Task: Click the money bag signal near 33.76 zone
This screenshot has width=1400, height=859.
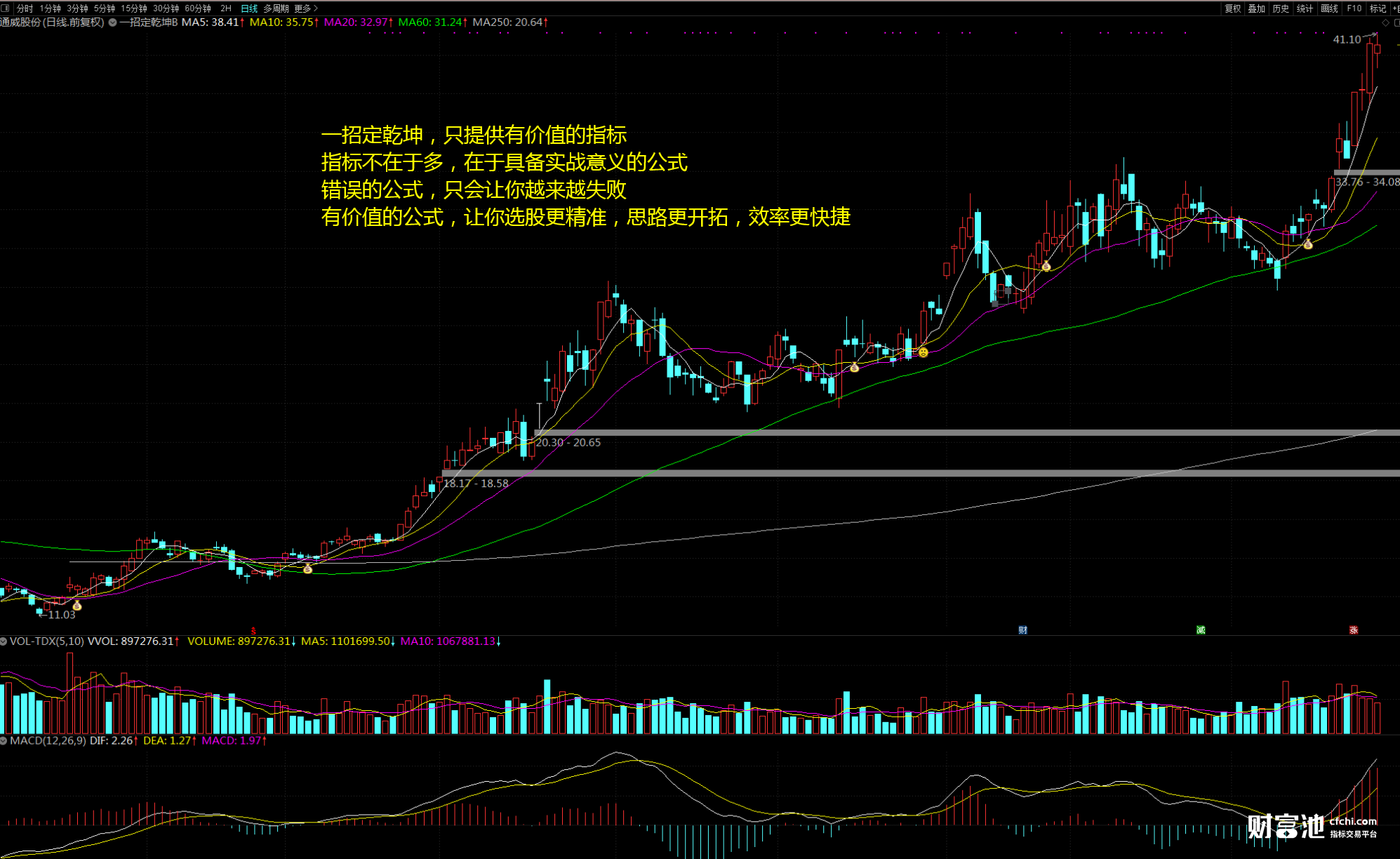Action: click(1307, 244)
